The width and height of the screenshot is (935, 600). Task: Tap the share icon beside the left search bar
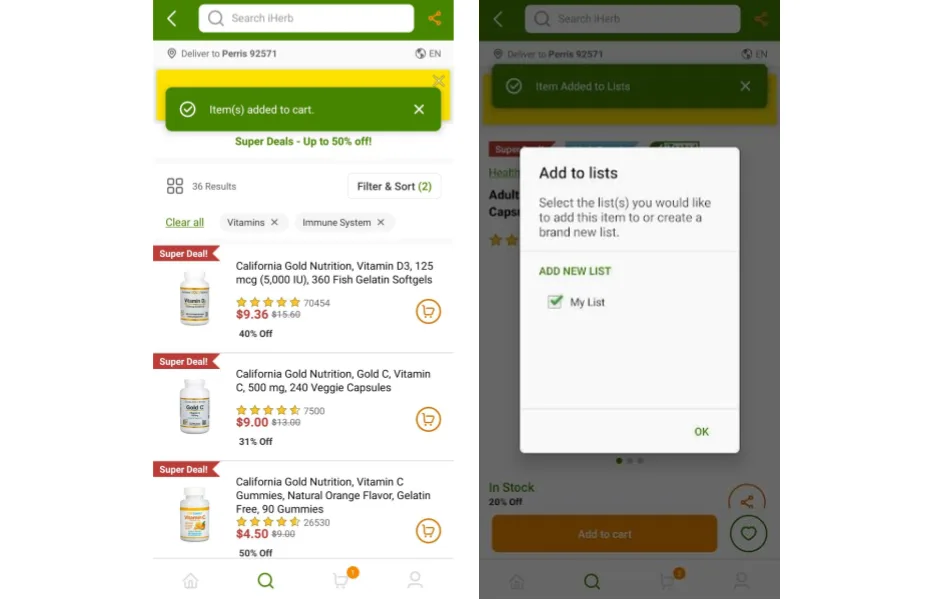point(435,18)
